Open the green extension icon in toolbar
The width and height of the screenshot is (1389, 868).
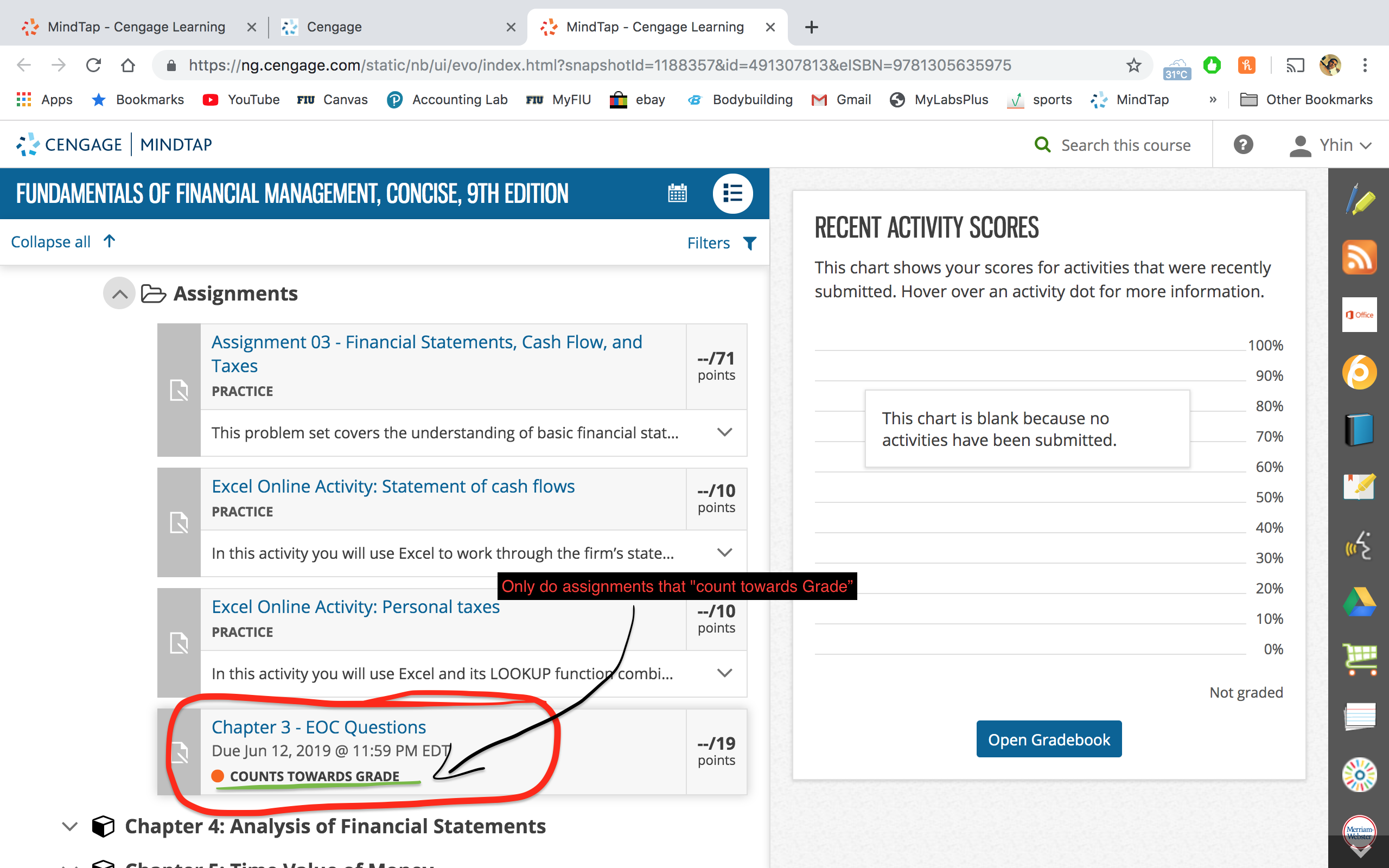click(x=1212, y=66)
